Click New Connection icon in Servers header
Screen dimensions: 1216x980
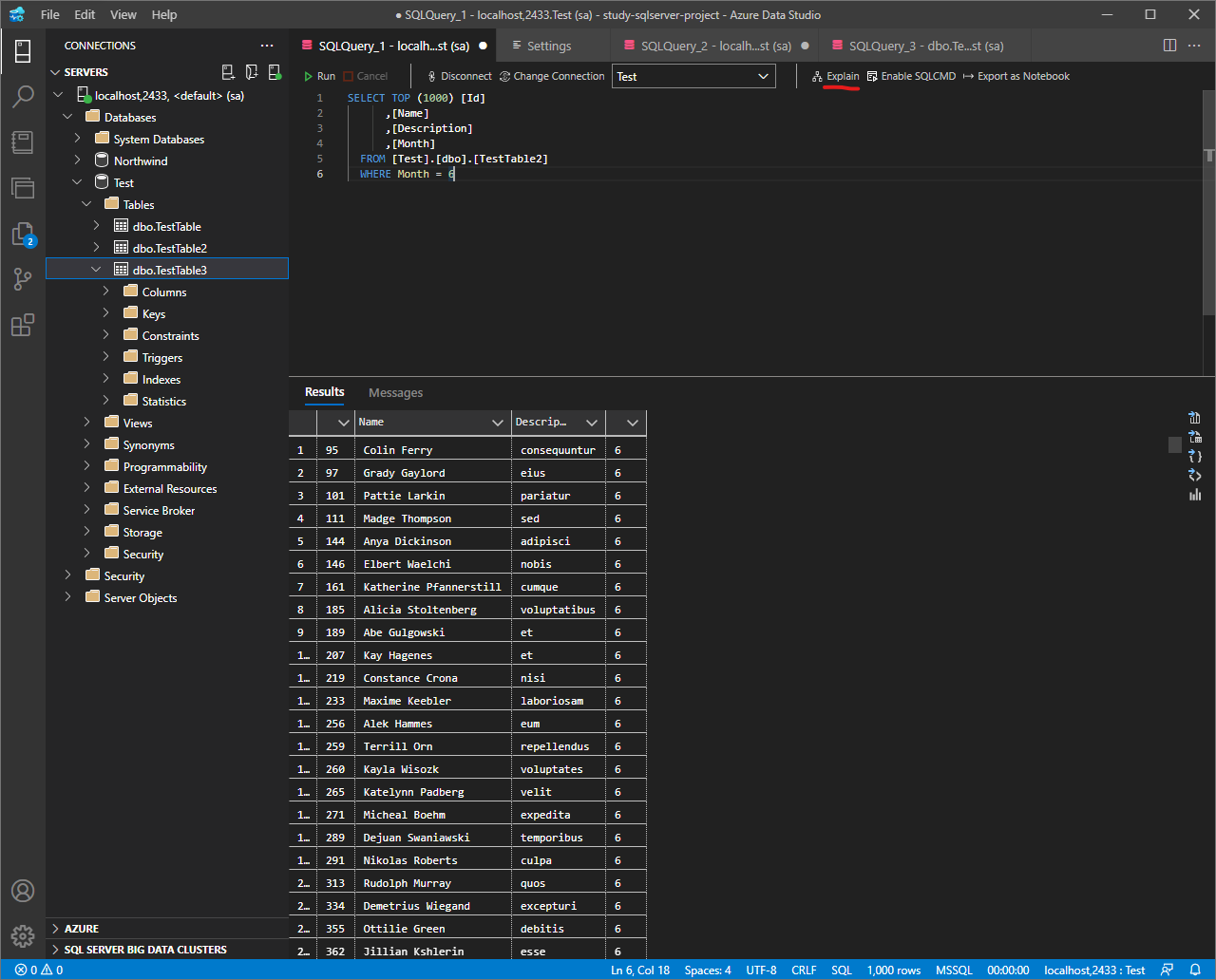228,72
